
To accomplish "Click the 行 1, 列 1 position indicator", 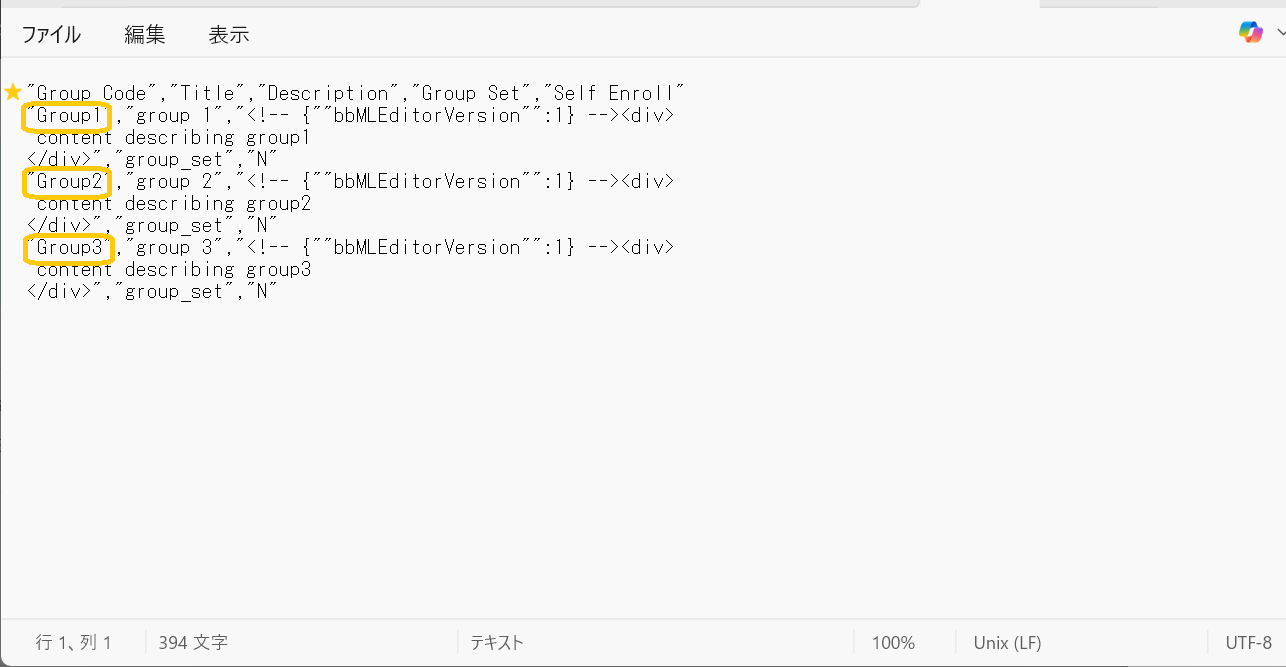I will click(x=74, y=643).
